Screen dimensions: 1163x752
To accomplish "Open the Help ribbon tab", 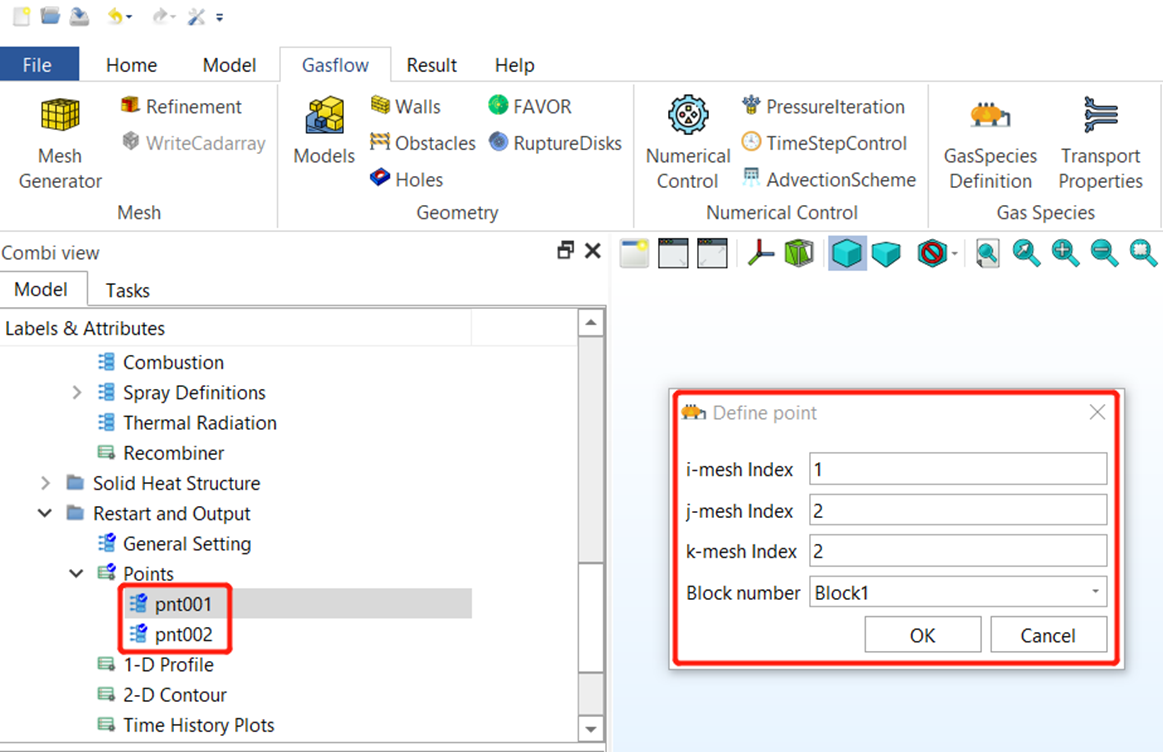I will 515,65.
